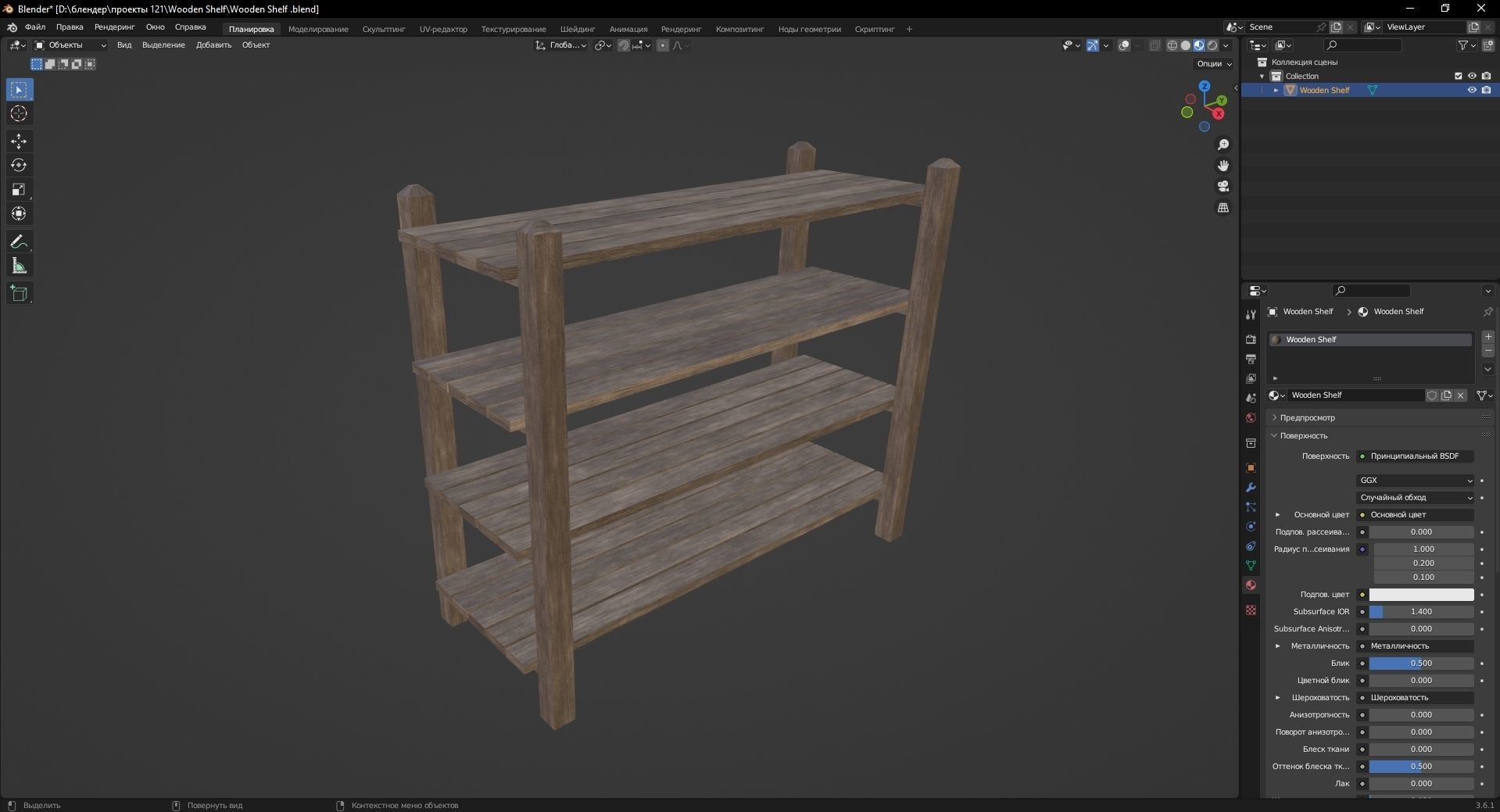Click the pan view hand icon
This screenshot has height=812, width=1500.
pos(1223,166)
